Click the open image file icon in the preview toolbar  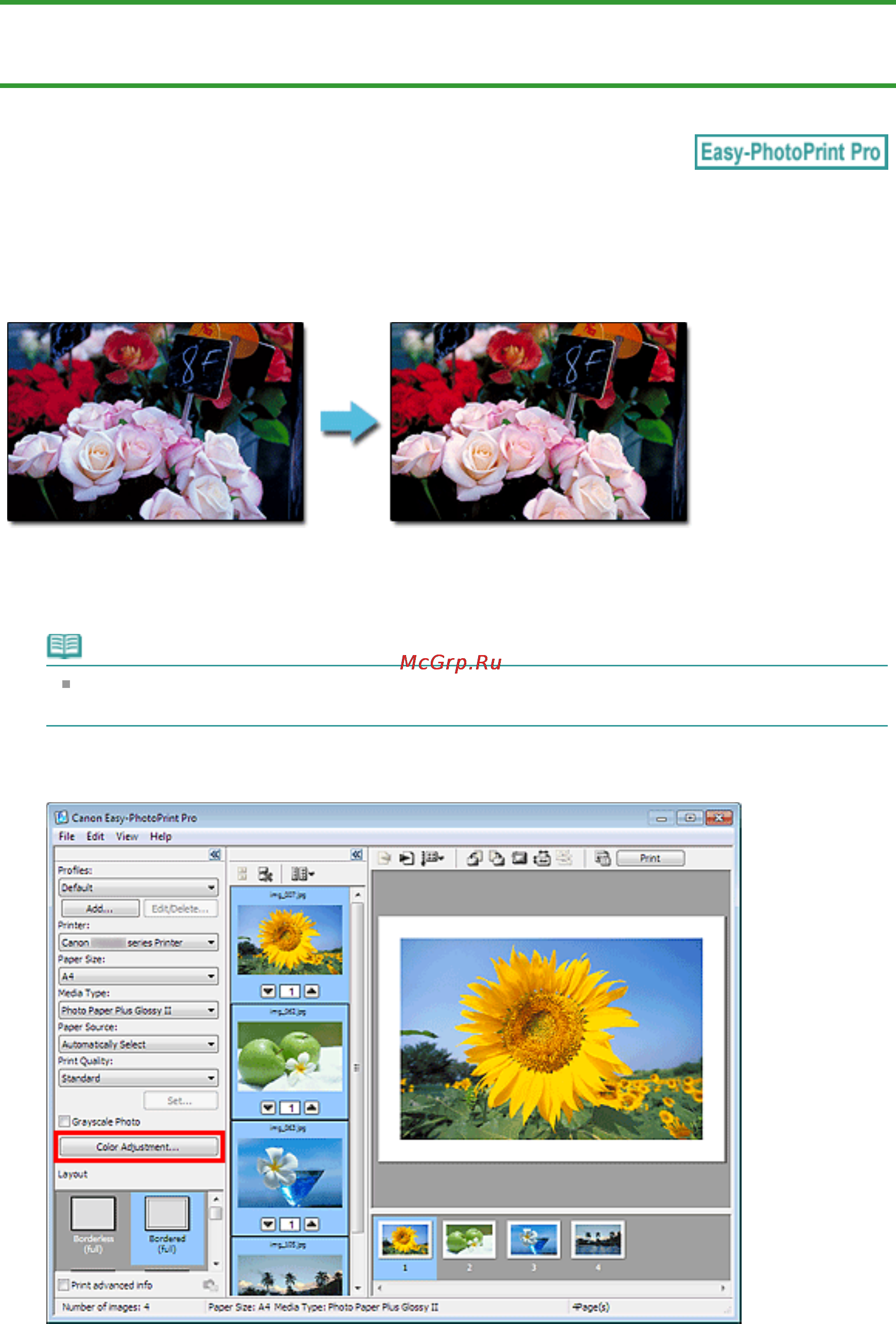coord(384,858)
